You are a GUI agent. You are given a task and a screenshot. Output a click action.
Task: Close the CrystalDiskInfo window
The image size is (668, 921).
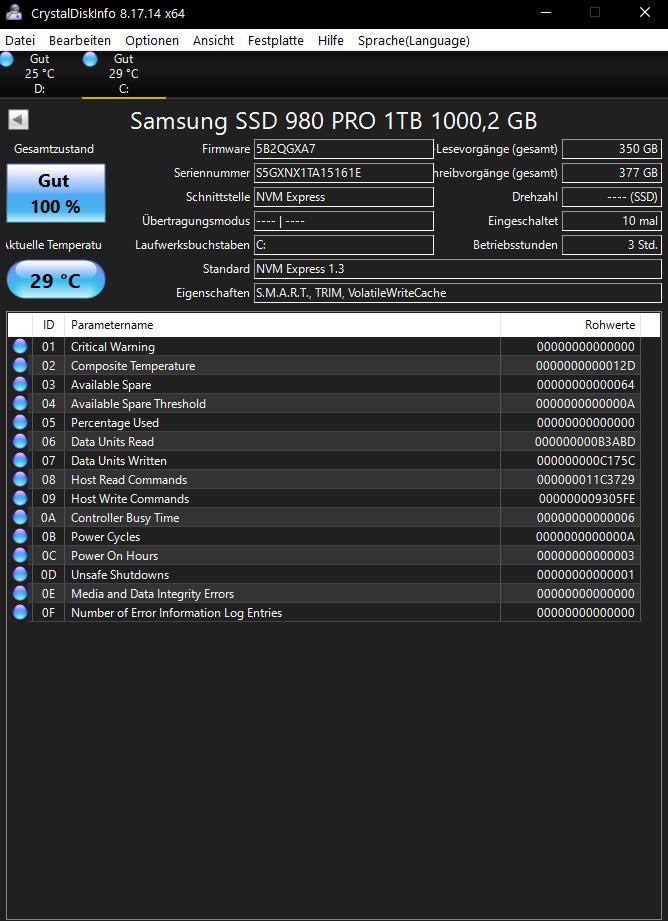644,12
